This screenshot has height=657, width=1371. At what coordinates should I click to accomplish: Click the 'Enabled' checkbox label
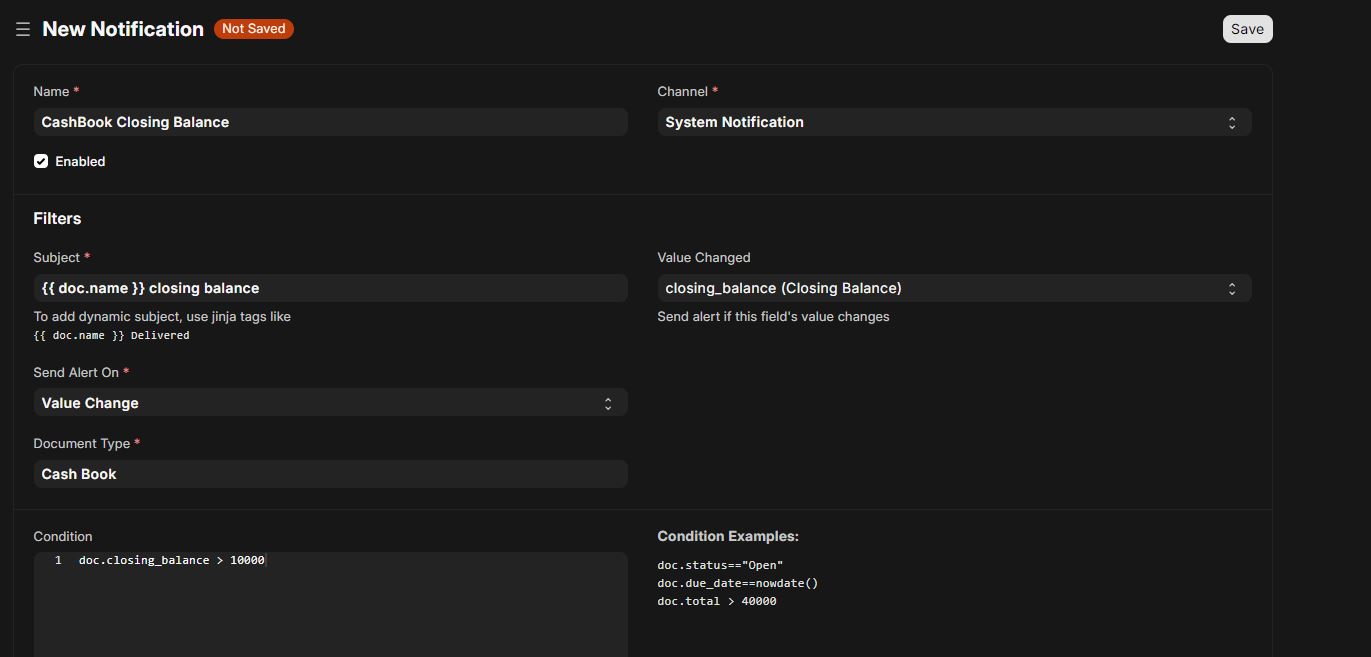(x=80, y=161)
